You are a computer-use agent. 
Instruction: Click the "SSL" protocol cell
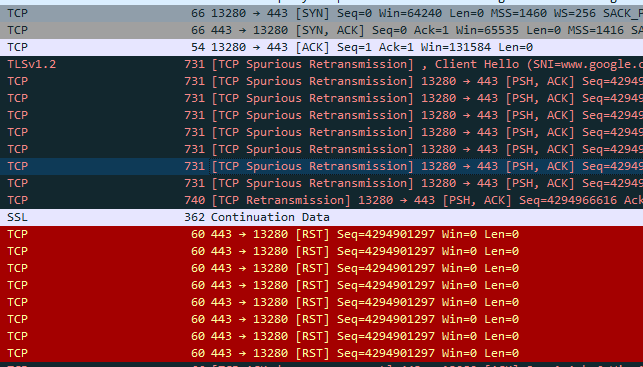point(17,217)
